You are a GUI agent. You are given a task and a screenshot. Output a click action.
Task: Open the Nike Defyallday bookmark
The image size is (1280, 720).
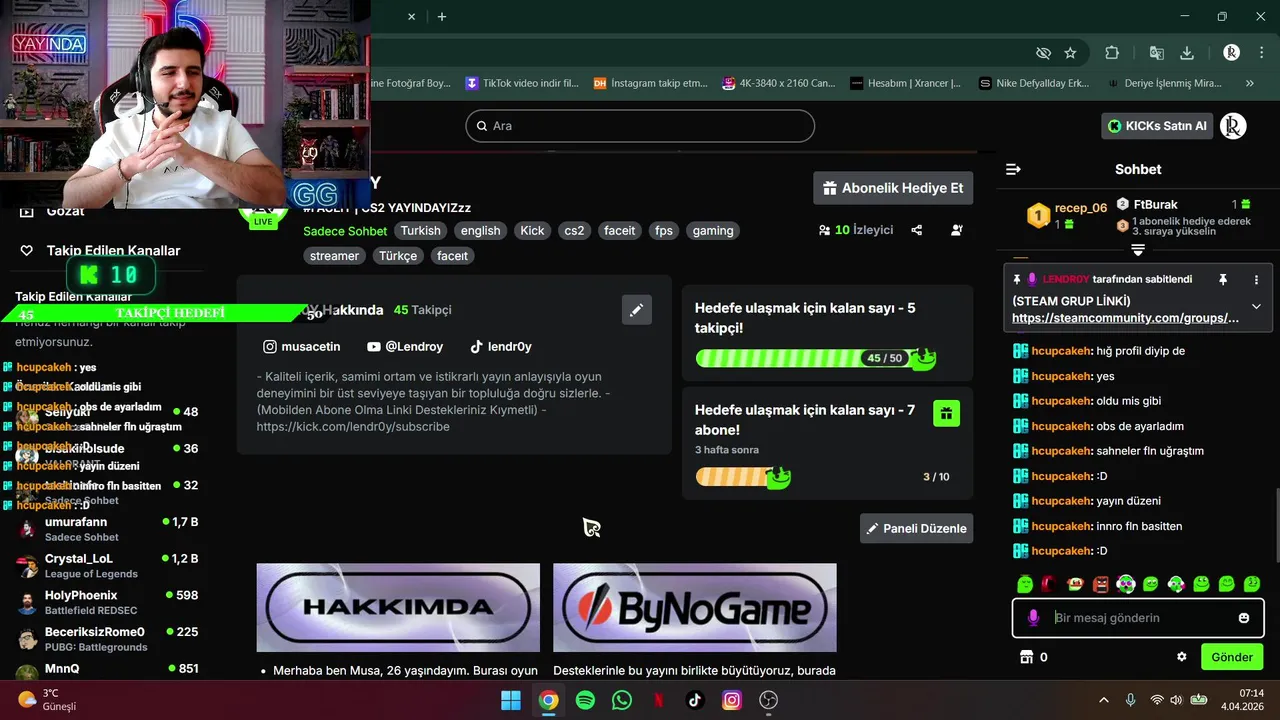1034,83
